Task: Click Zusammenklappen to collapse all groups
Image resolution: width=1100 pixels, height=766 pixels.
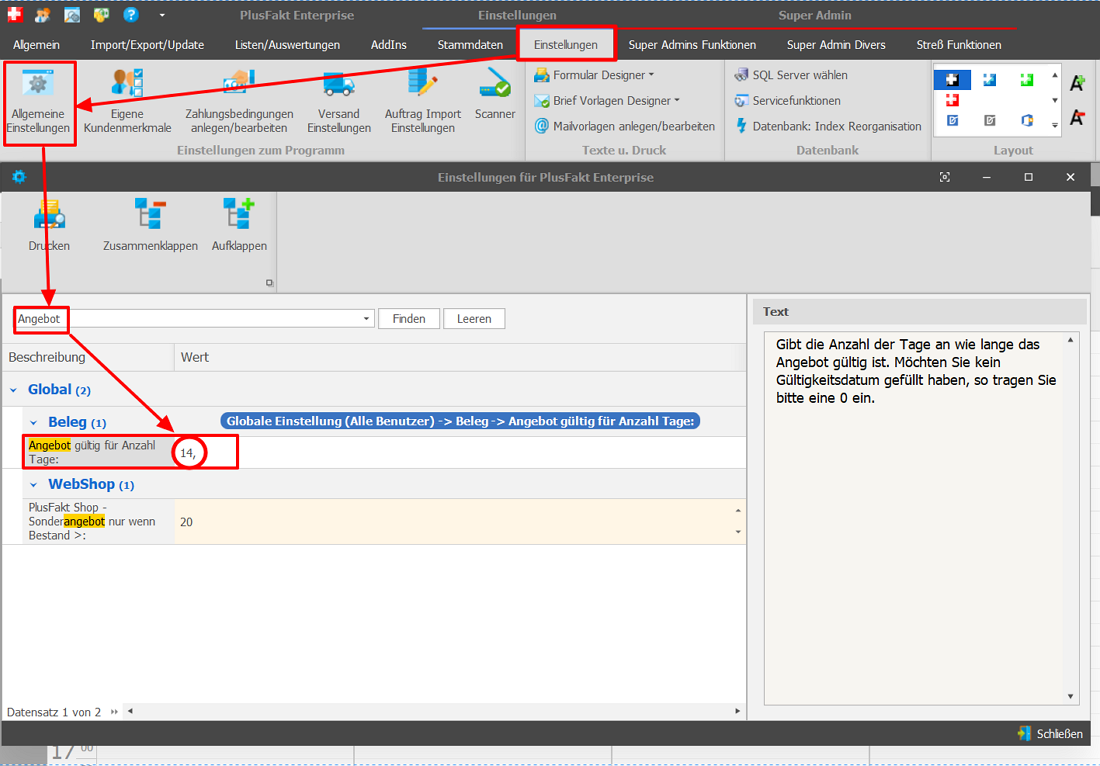Action: tap(150, 225)
